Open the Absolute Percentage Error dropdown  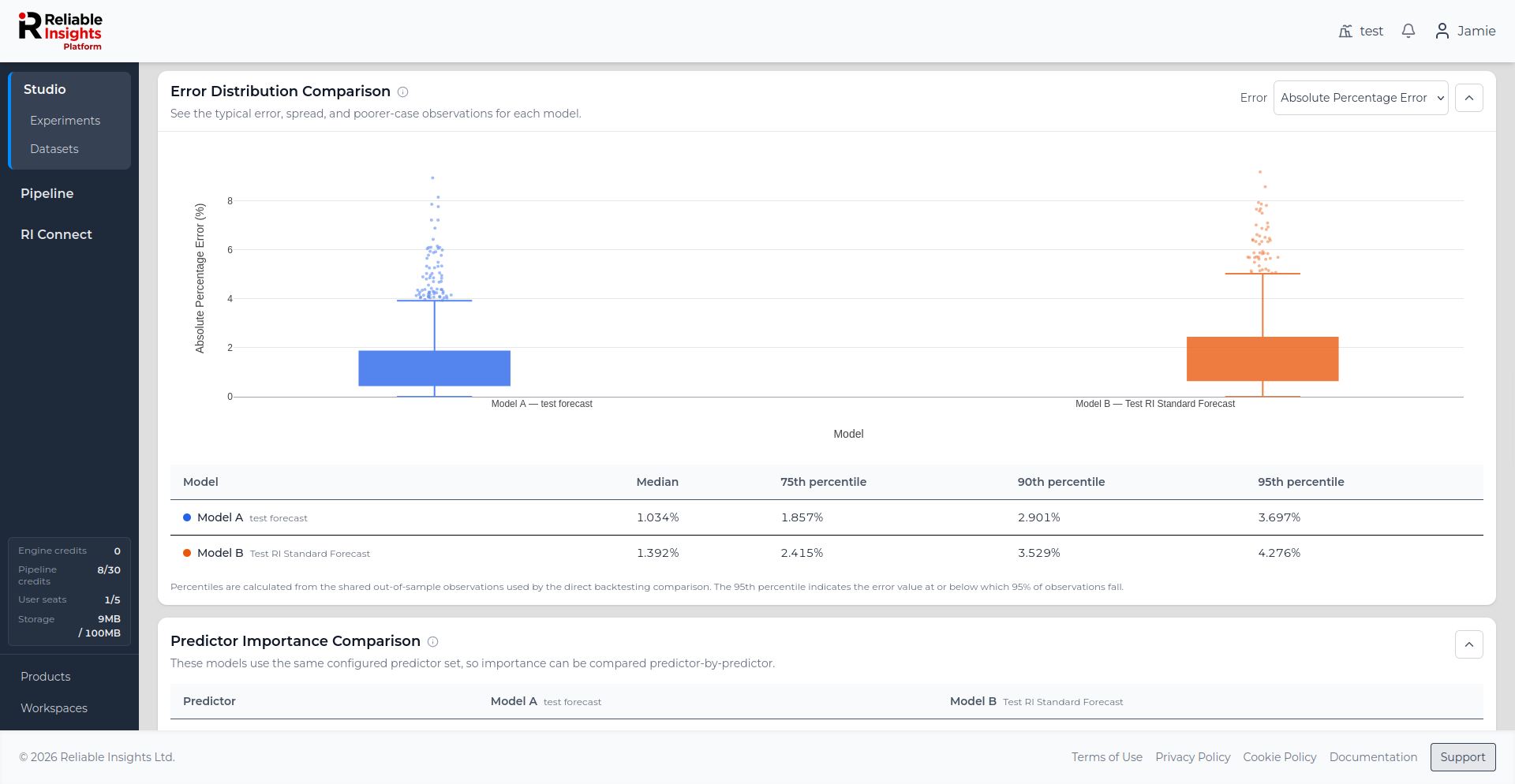pos(1361,98)
